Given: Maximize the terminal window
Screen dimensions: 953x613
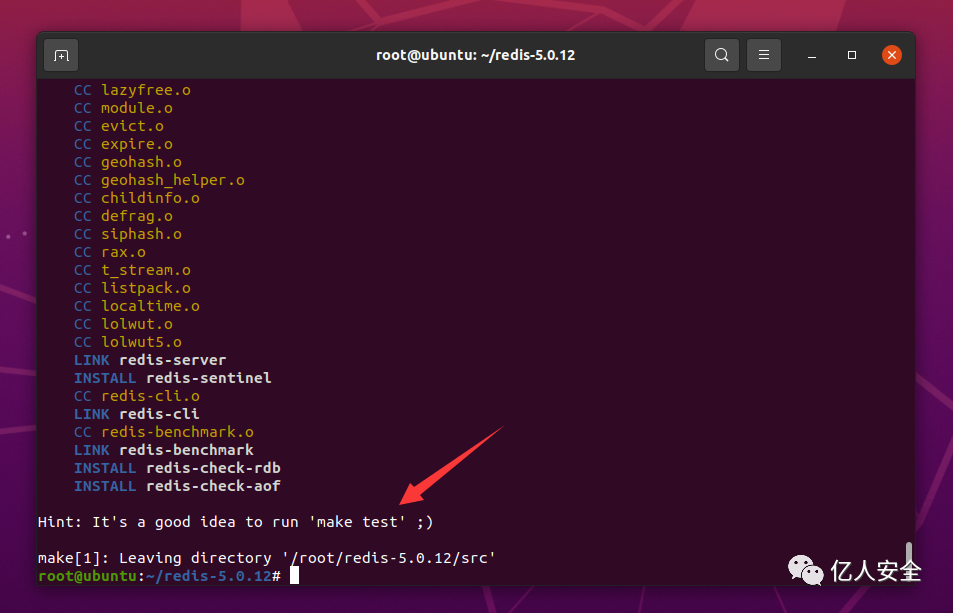Looking at the screenshot, I should [852, 55].
